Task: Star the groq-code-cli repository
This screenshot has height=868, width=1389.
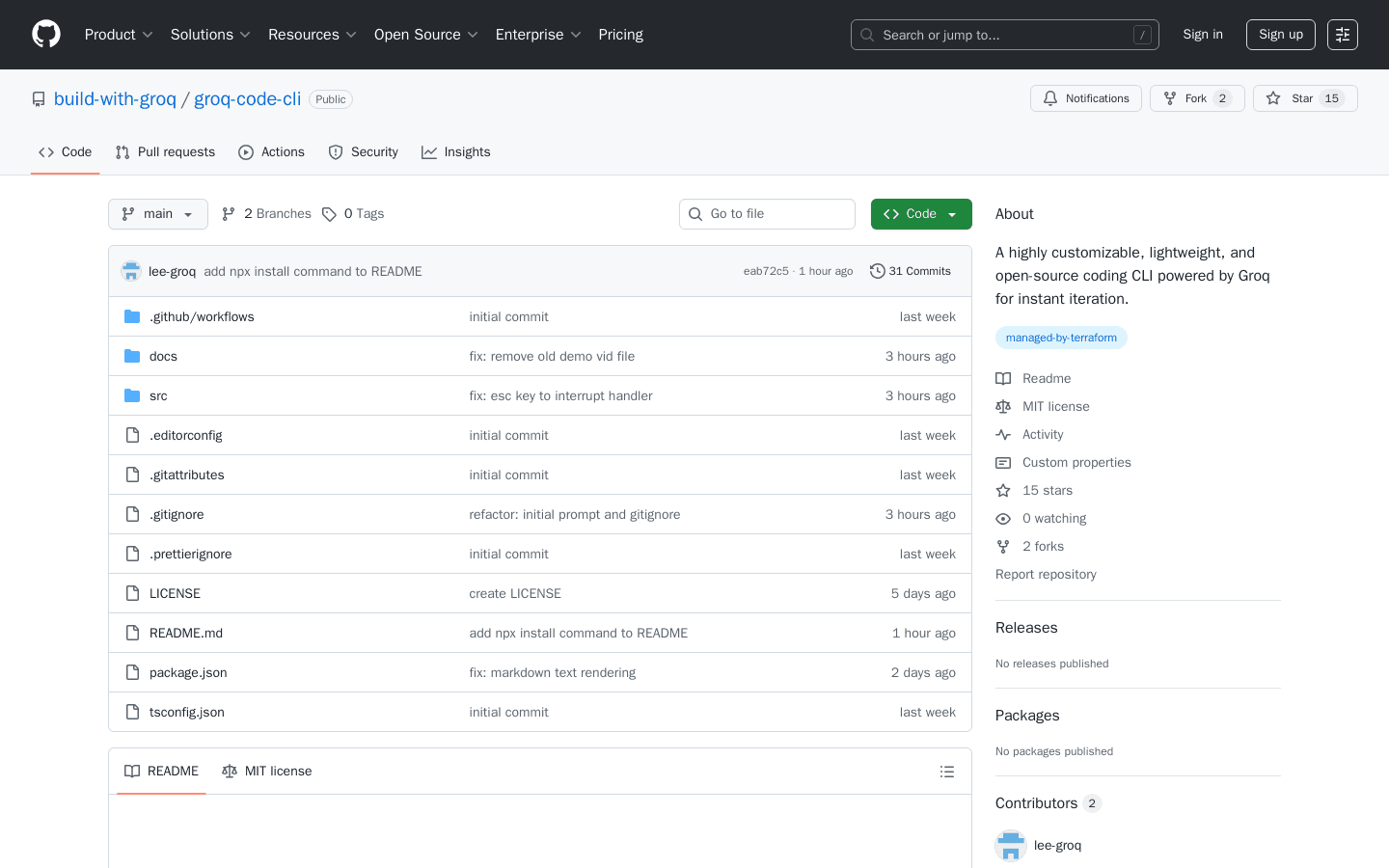Action: pyautogui.click(x=1305, y=98)
